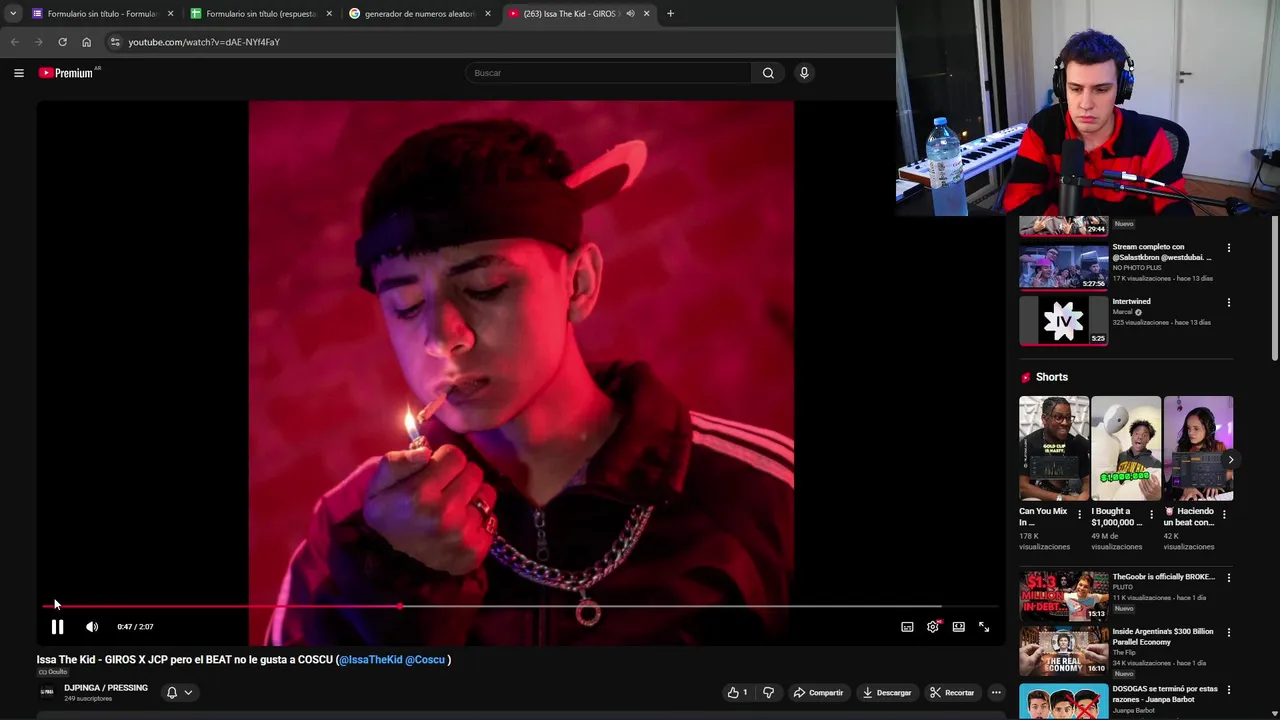1280x720 pixels.
Task: Open the Chrome tab search dropdown
Action: tap(12, 14)
